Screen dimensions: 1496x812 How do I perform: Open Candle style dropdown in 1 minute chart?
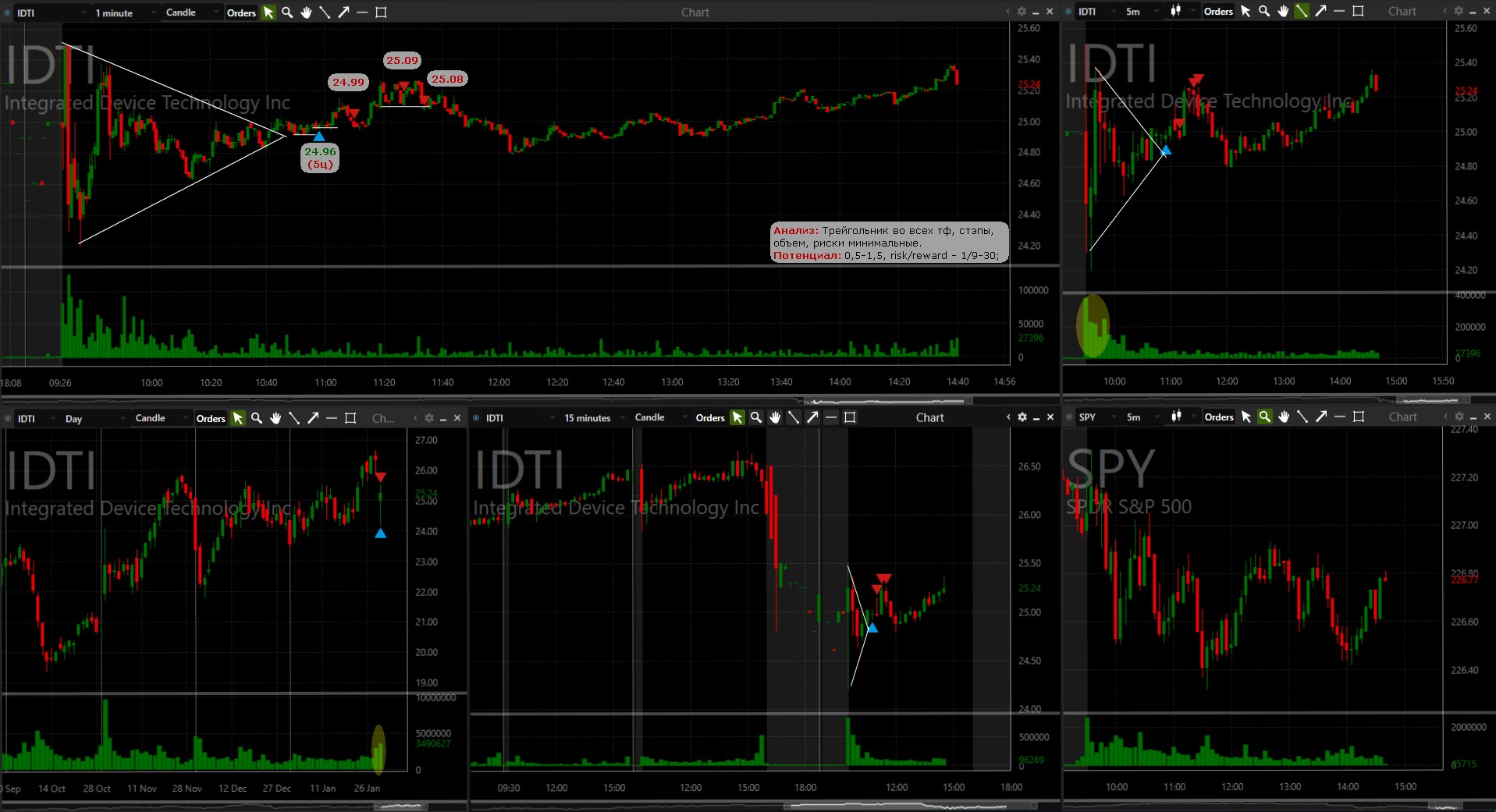point(191,12)
